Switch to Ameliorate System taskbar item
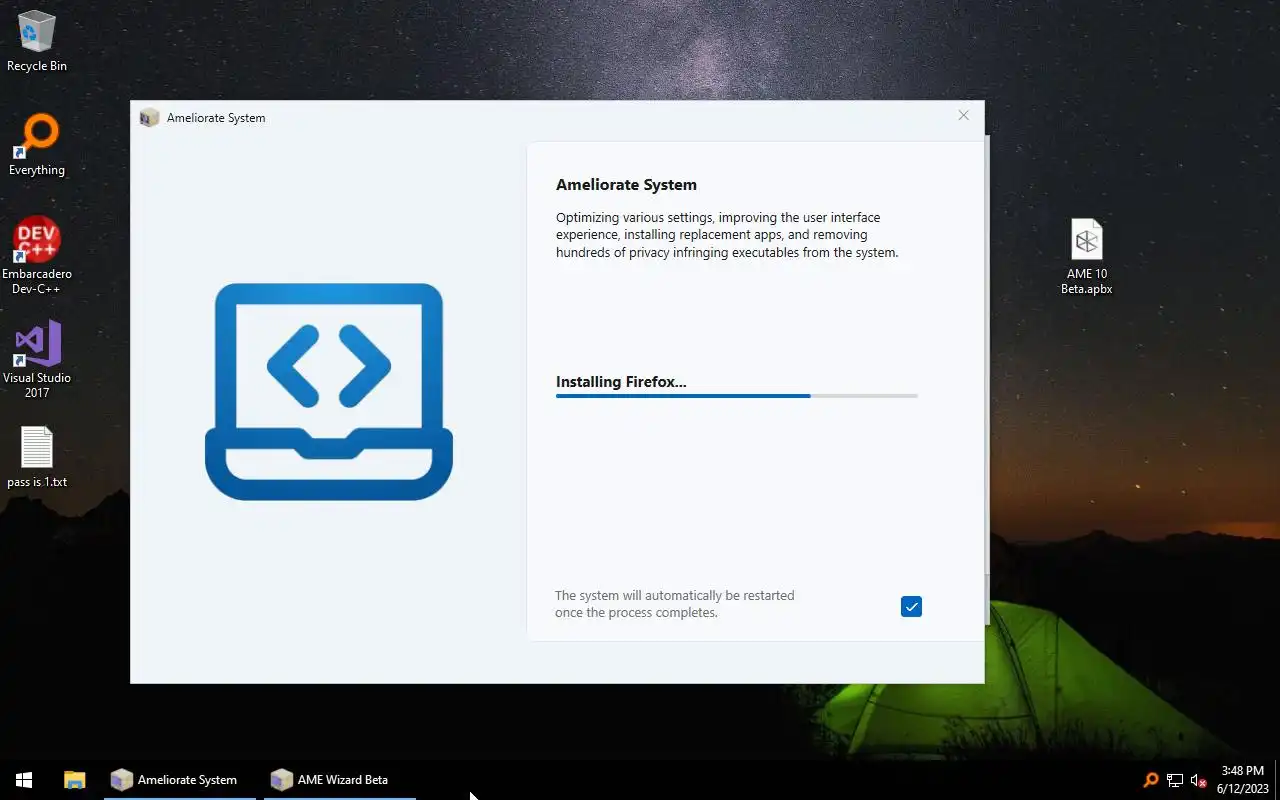The width and height of the screenshot is (1280, 800). 180,780
